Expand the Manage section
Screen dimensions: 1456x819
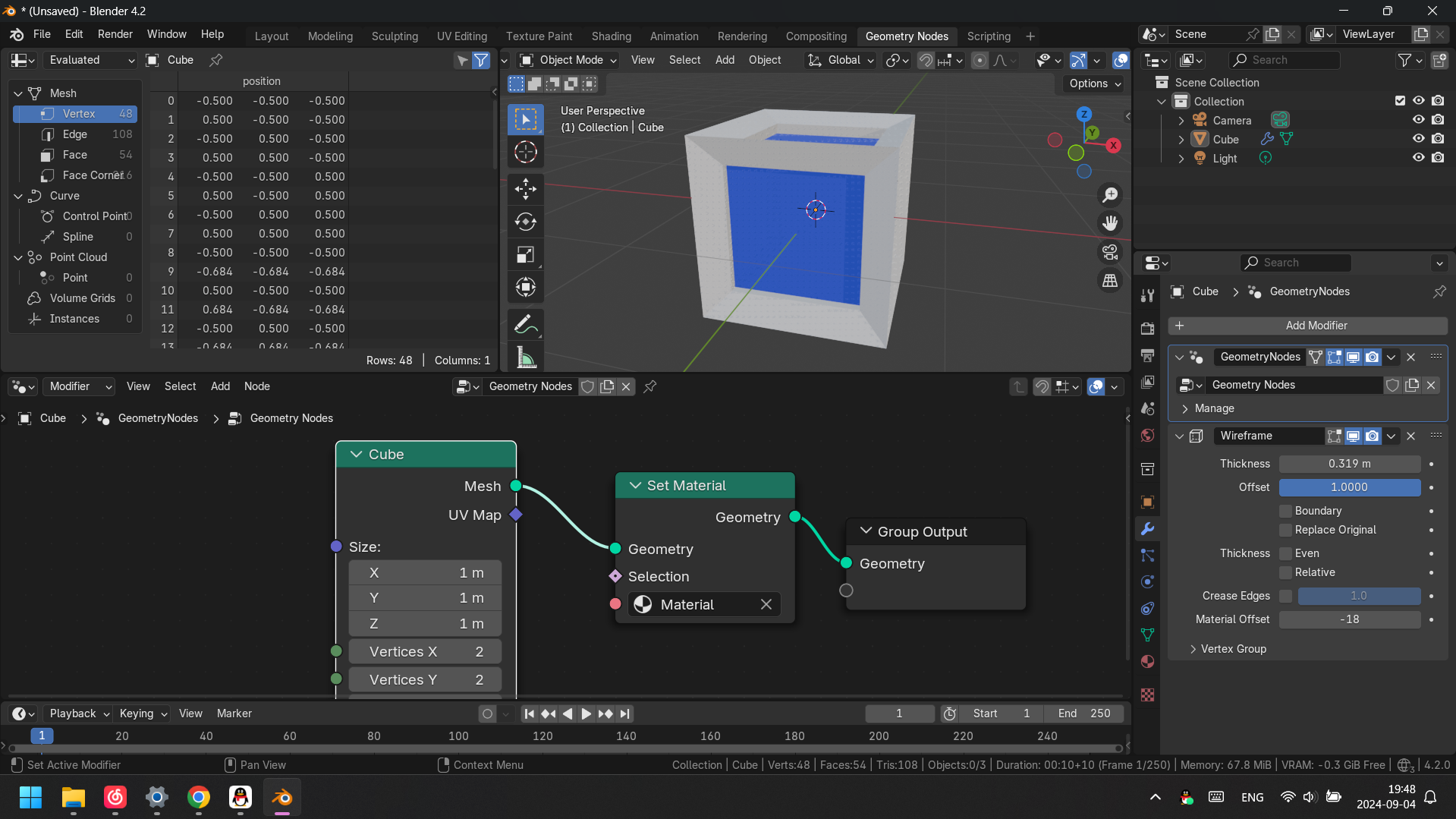tap(1208, 408)
